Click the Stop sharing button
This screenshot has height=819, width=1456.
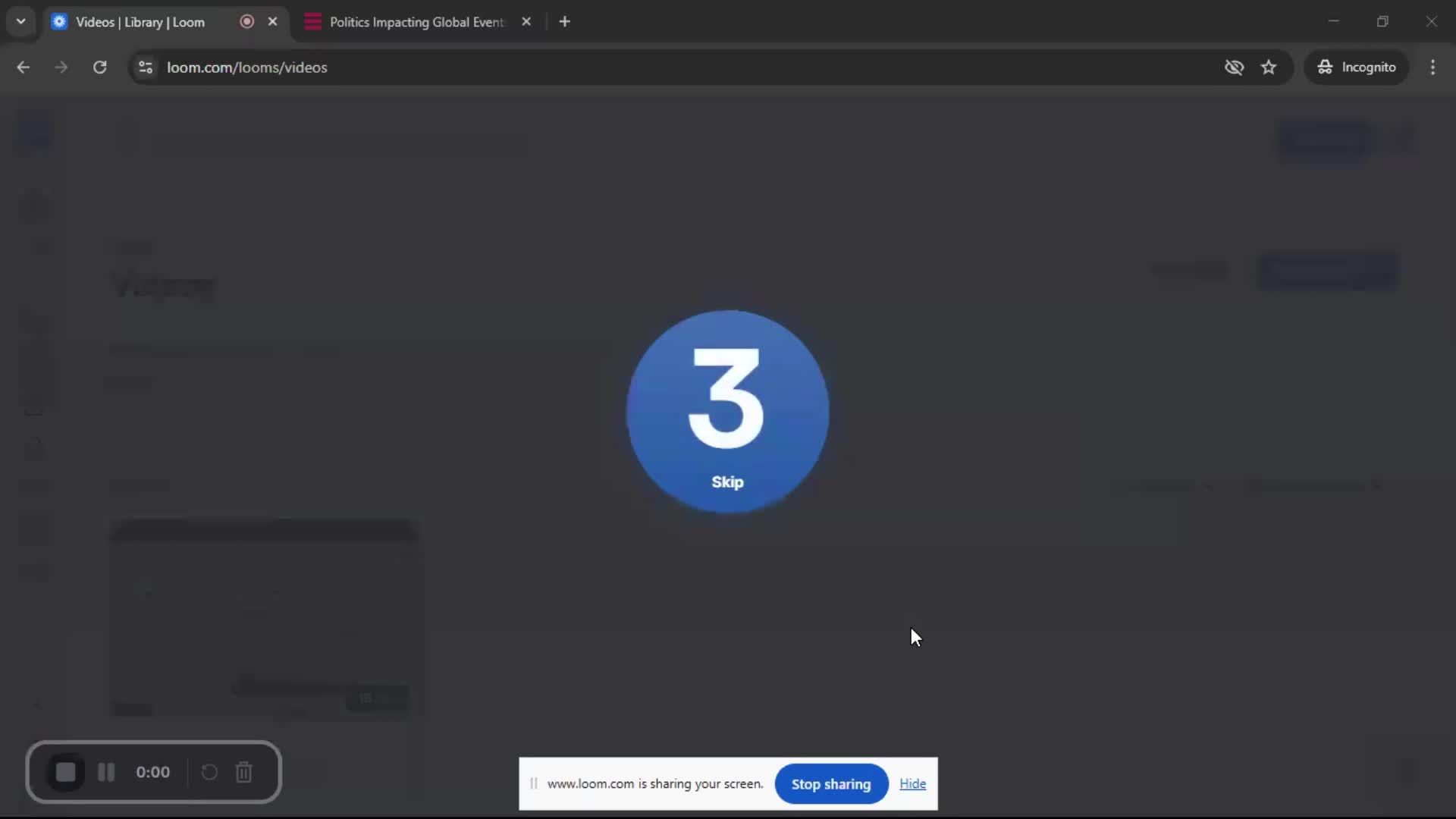tap(830, 783)
